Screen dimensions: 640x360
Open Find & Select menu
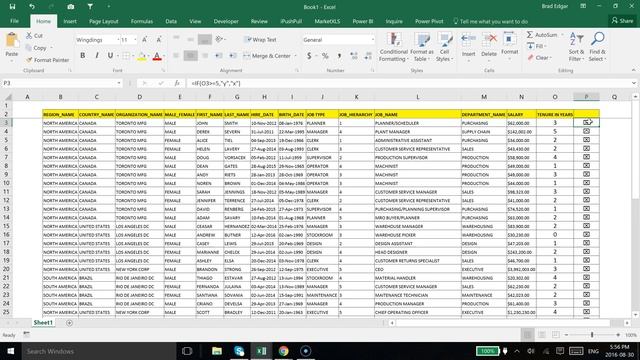(598, 47)
